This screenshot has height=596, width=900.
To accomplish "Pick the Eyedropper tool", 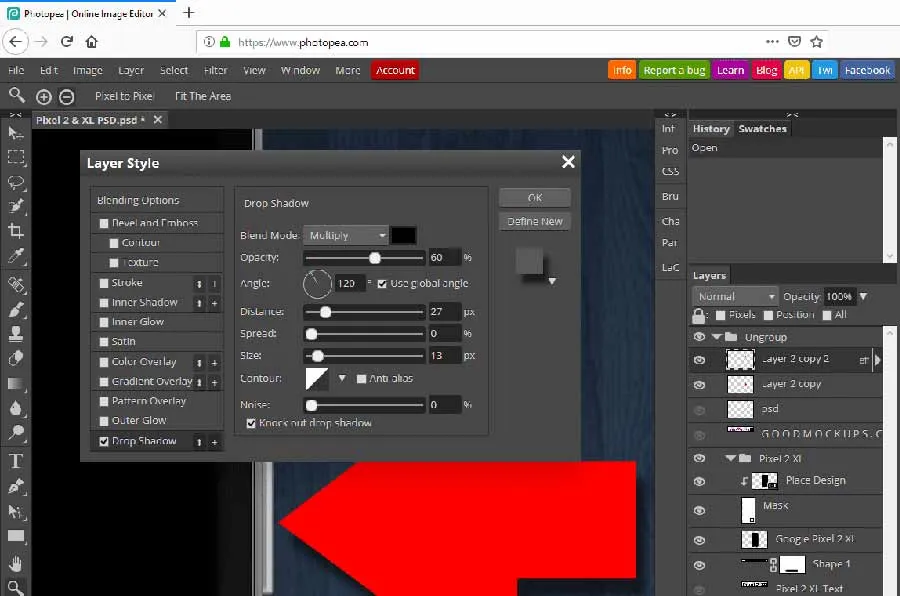I will (x=15, y=256).
